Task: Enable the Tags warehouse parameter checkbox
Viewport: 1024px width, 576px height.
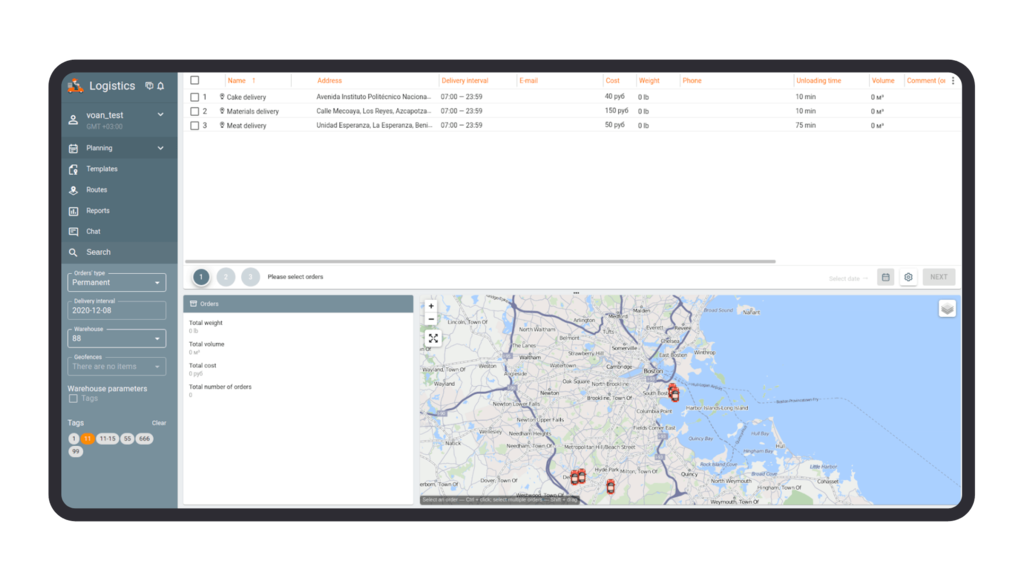Action: click(73, 398)
